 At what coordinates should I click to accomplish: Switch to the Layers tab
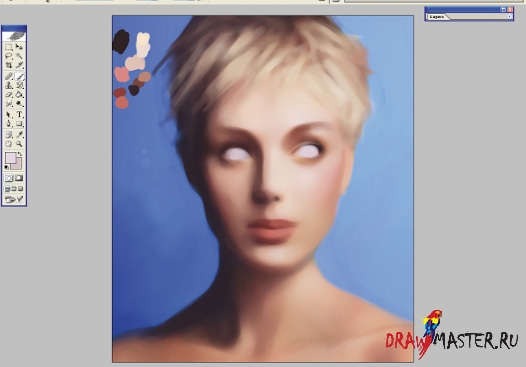tap(437, 17)
